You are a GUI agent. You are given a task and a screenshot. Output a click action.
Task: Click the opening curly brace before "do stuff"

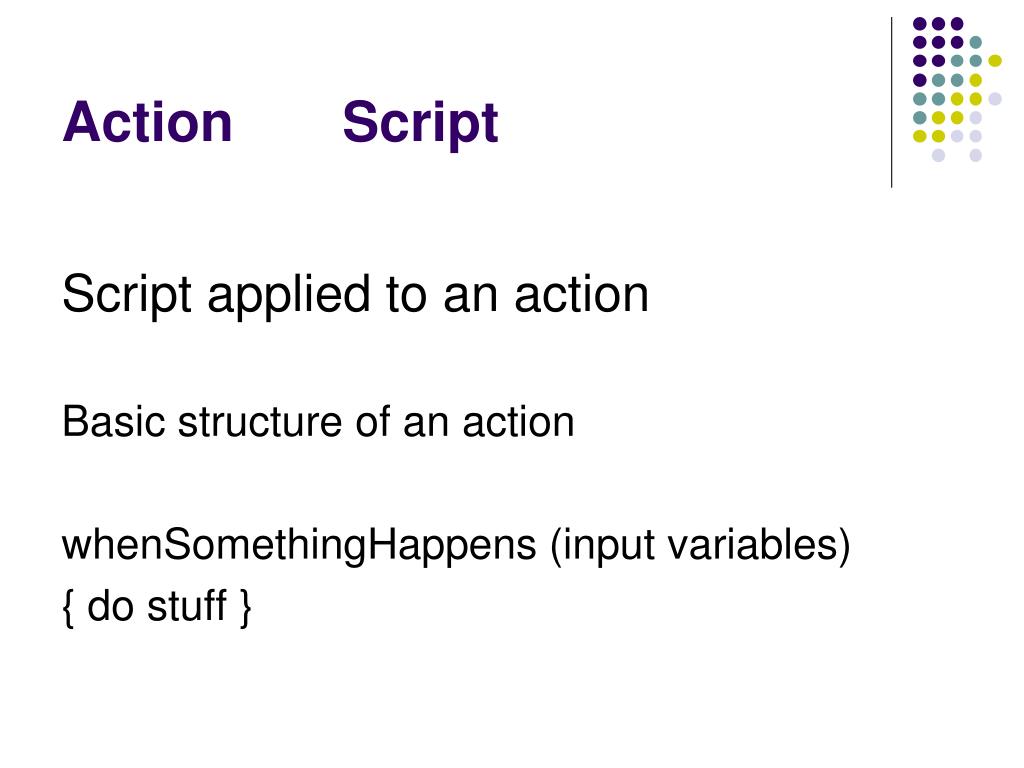pos(68,608)
